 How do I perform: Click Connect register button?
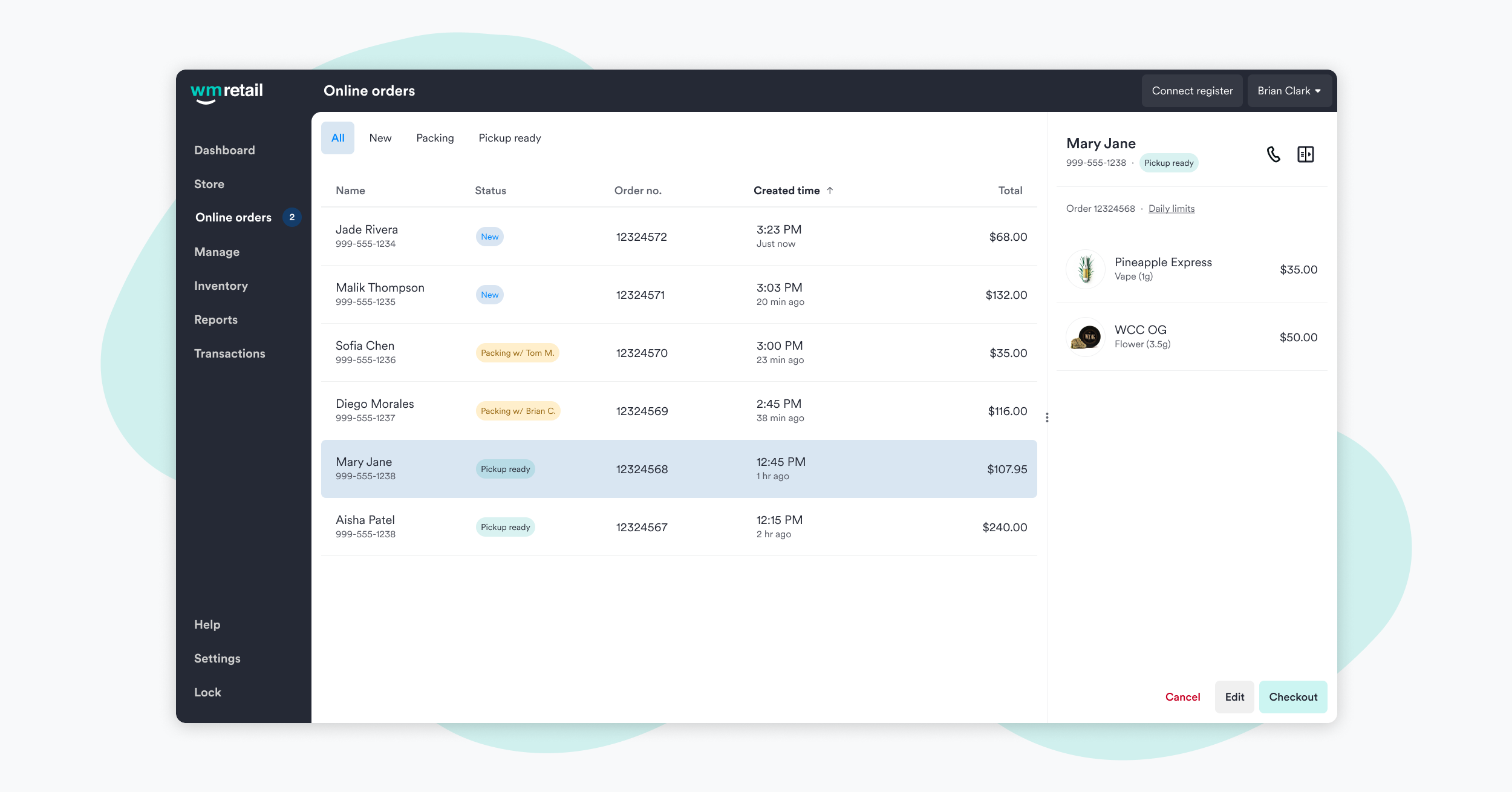click(1191, 91)
